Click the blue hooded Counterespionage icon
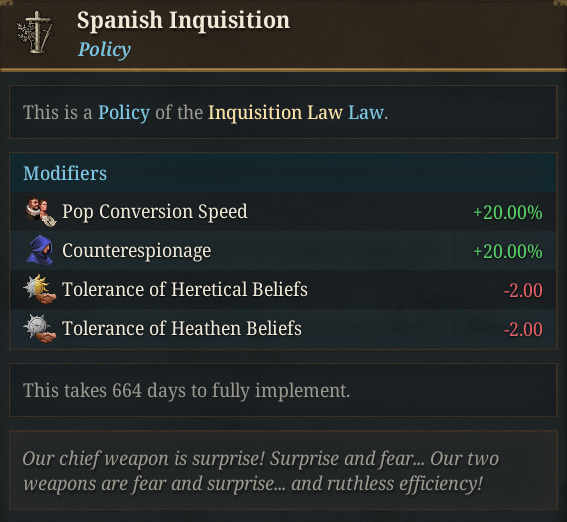 click(40, 251)
